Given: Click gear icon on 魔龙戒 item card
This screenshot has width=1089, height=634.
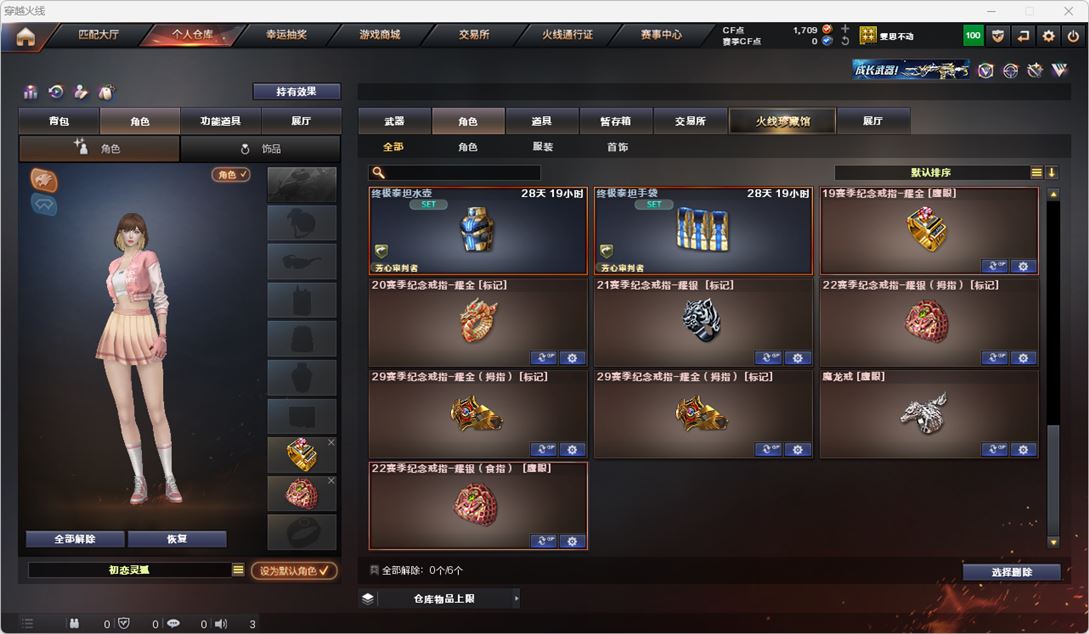Looking at the screenshot, I should click(x=1023, y=449).
